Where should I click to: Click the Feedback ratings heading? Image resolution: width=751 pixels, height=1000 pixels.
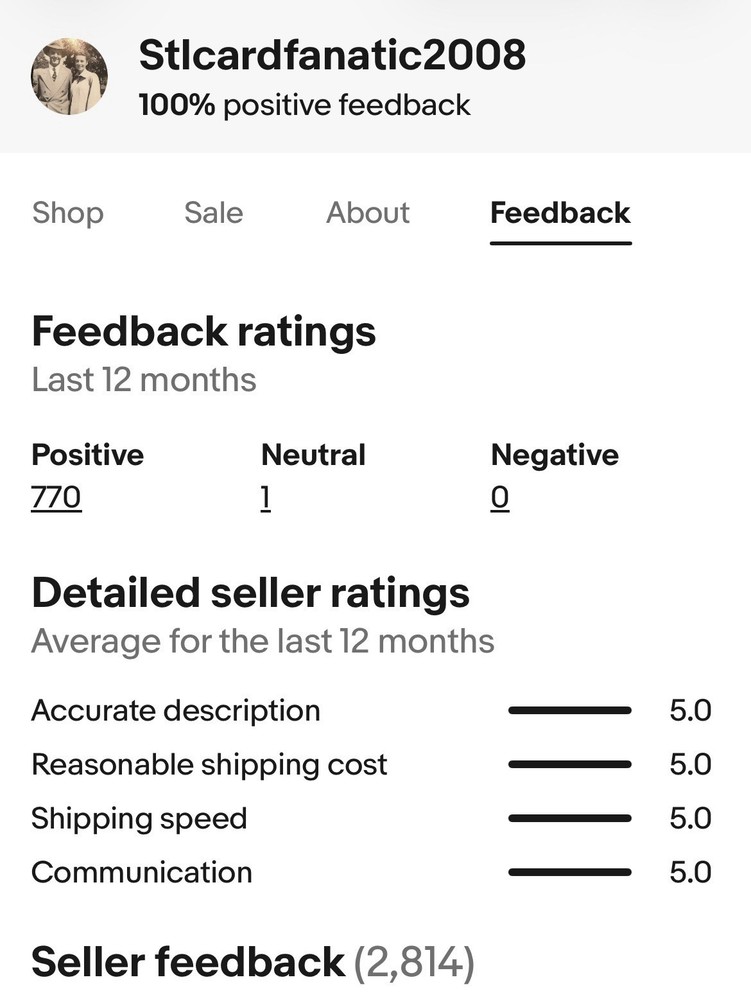tap(204, 331)
